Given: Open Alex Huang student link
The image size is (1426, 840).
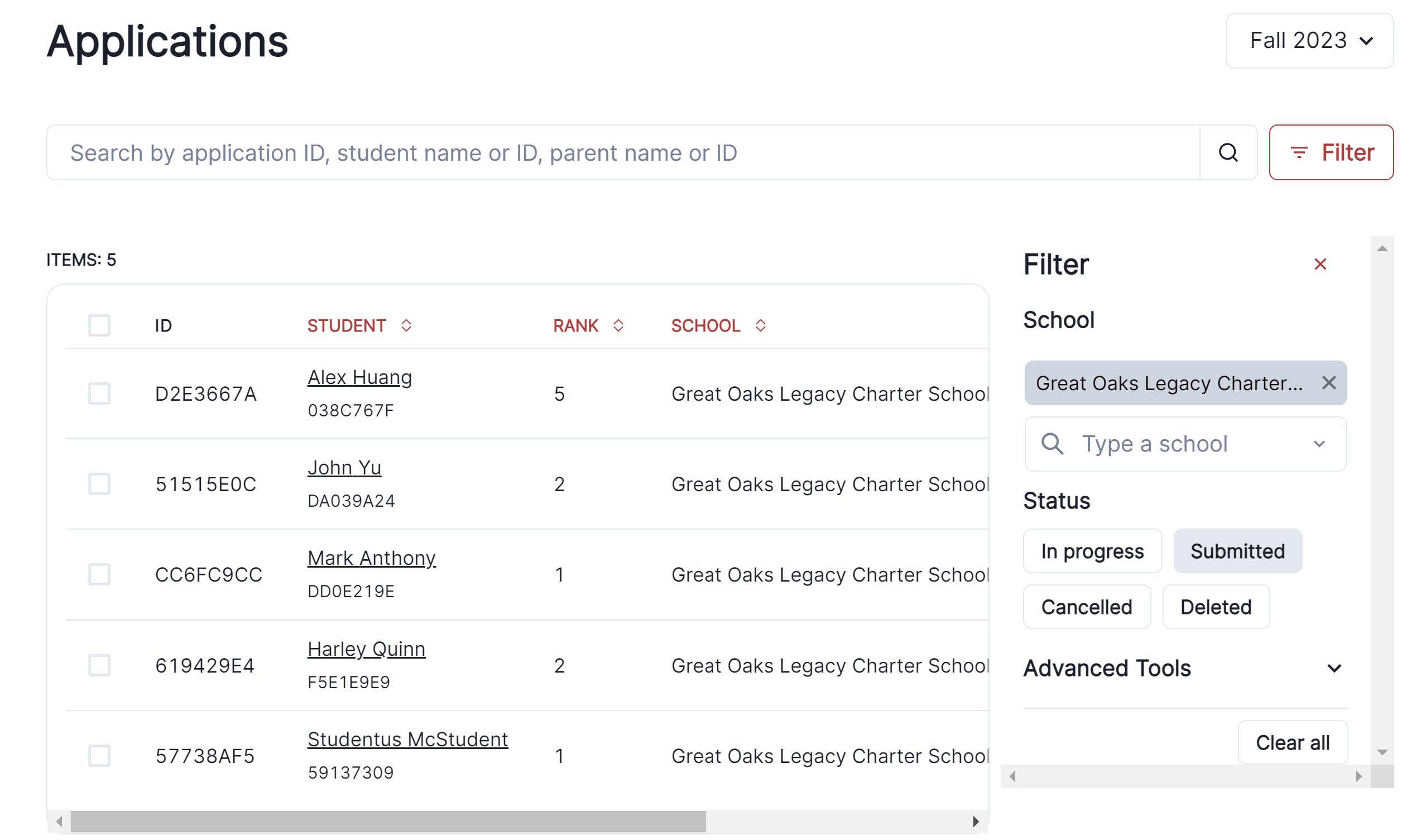Looking at the screenshot, I should [x=359, y=377].
